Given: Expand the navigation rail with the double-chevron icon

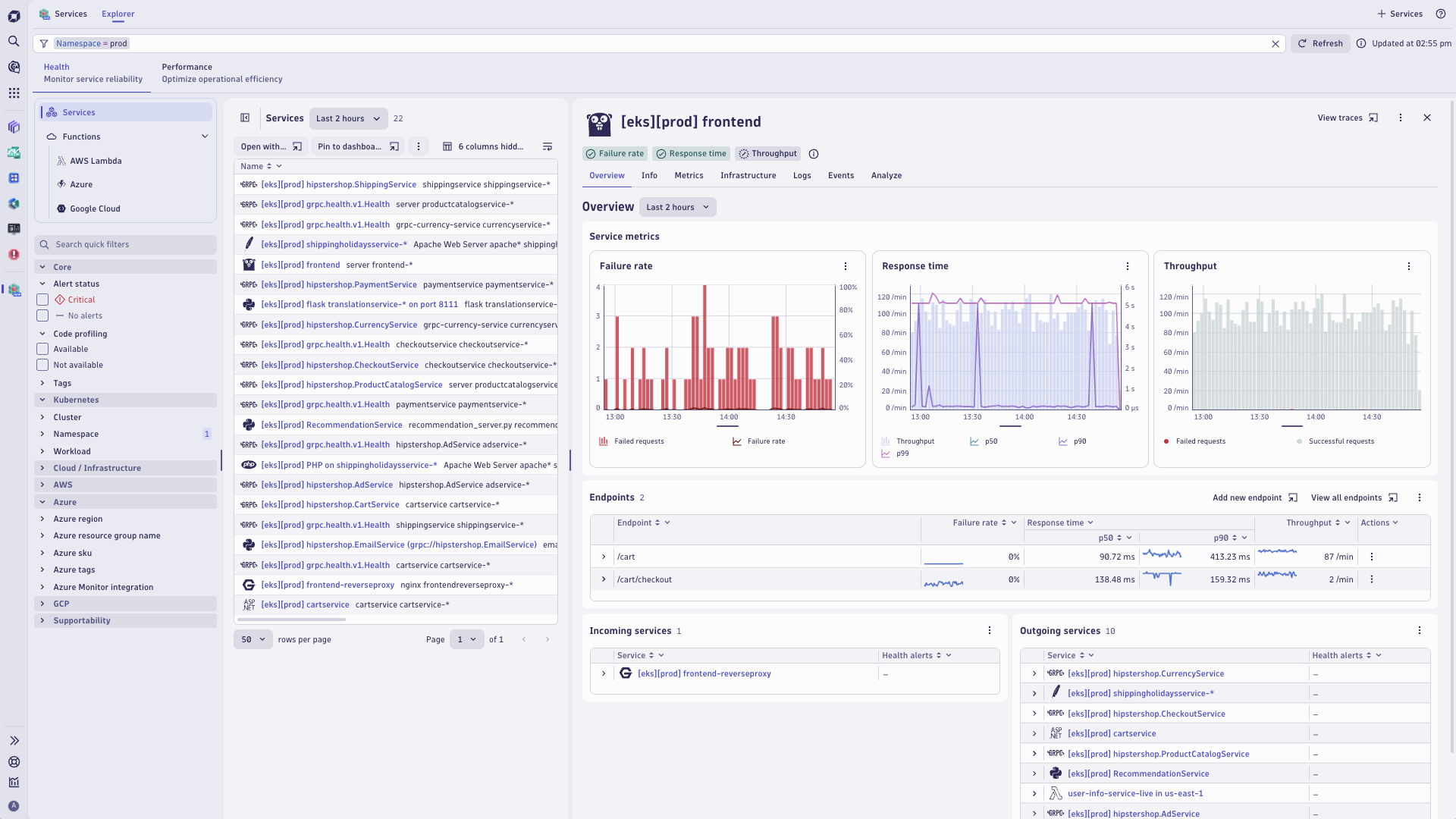Looking at the screenshot, I should point(14,740).
